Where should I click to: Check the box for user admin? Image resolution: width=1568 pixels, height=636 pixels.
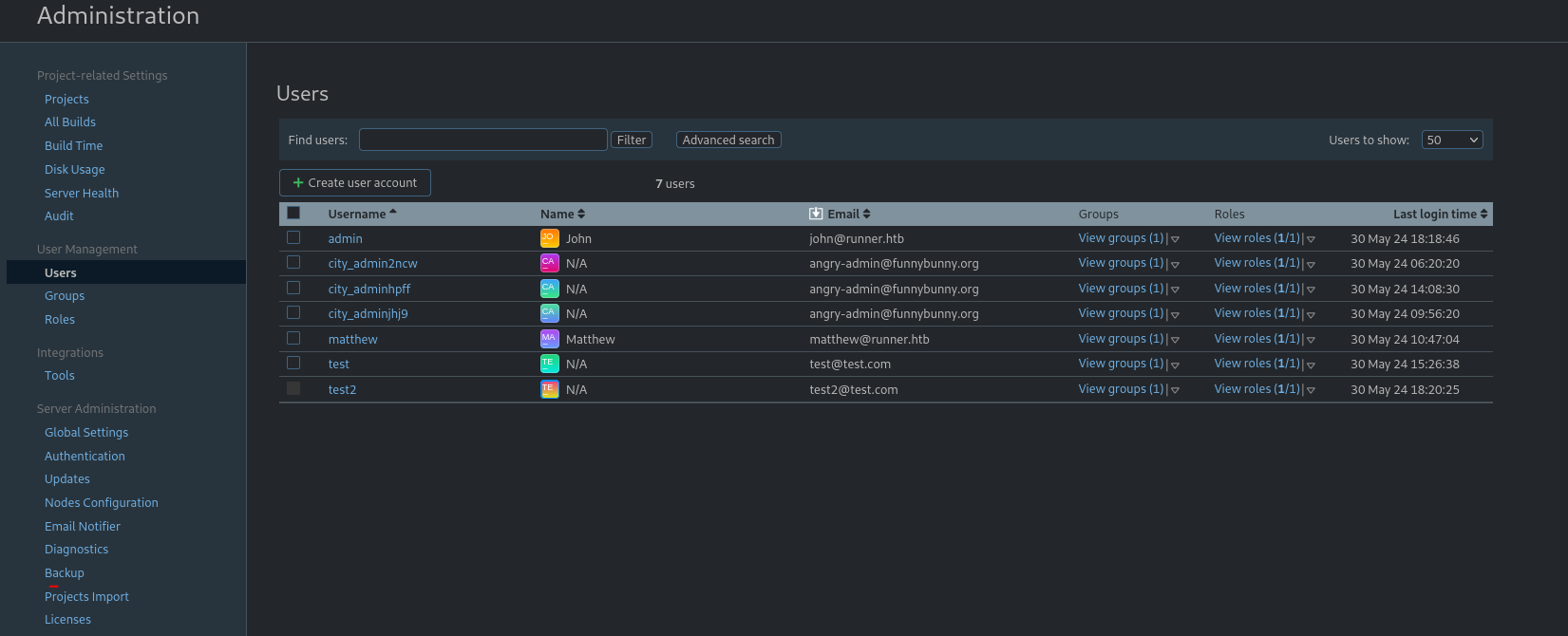(x=293, y=237)
